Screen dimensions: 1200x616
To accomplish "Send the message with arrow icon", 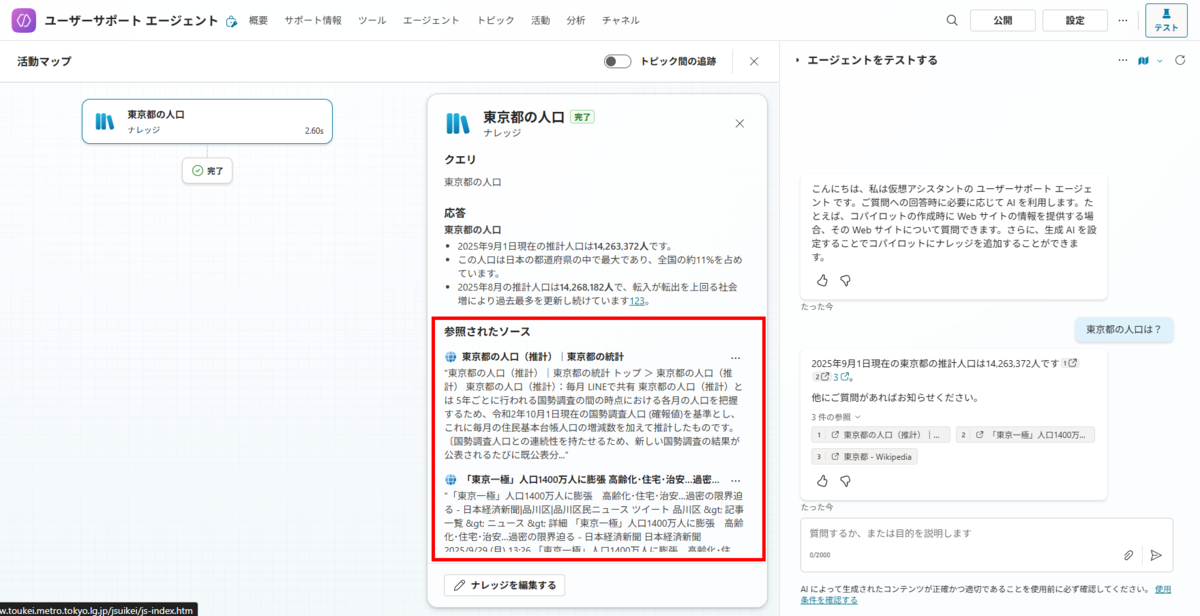I will coord(1156,555).
